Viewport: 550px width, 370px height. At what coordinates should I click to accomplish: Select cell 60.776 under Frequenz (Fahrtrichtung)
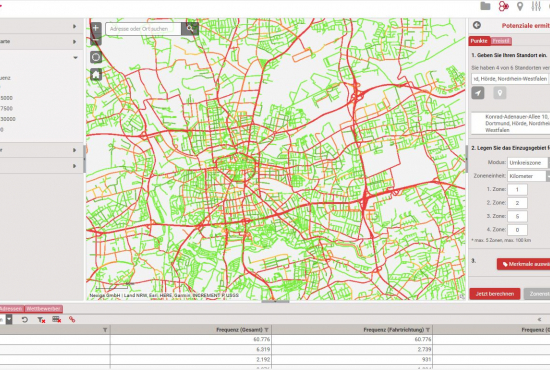point(352,339)
